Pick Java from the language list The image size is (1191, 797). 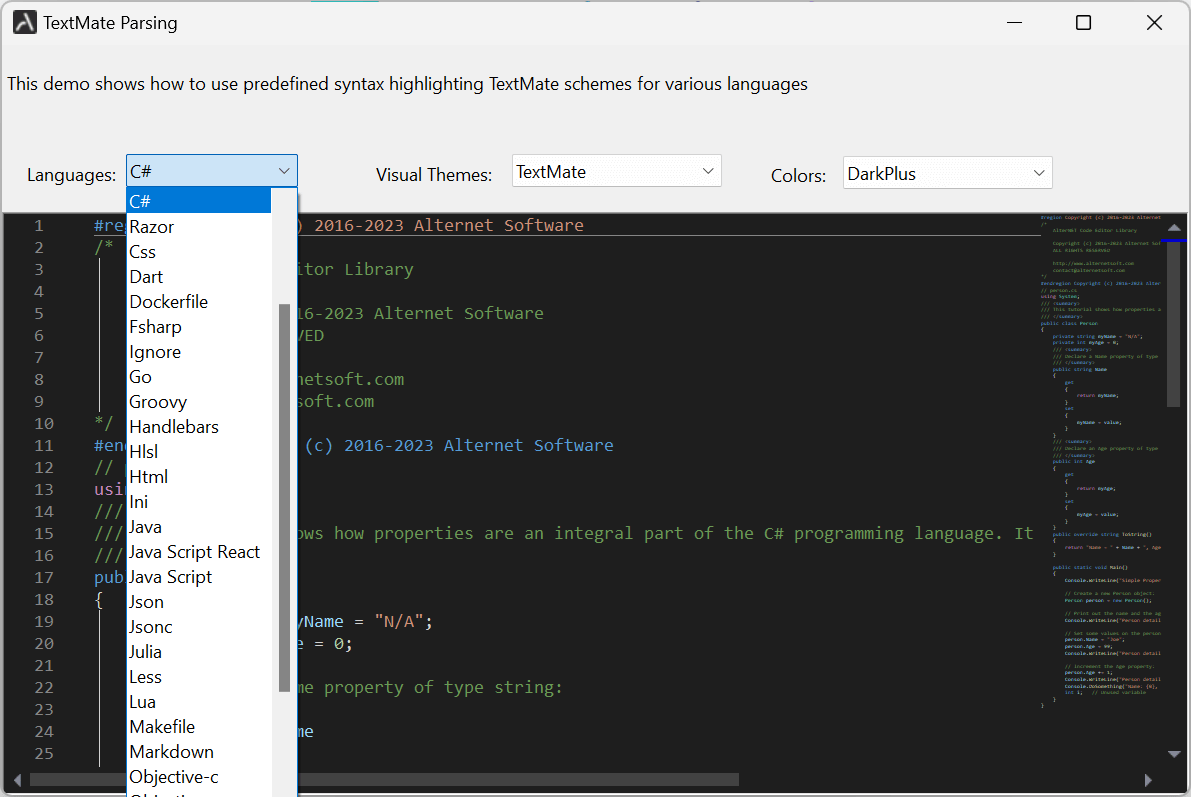[199, 527]
